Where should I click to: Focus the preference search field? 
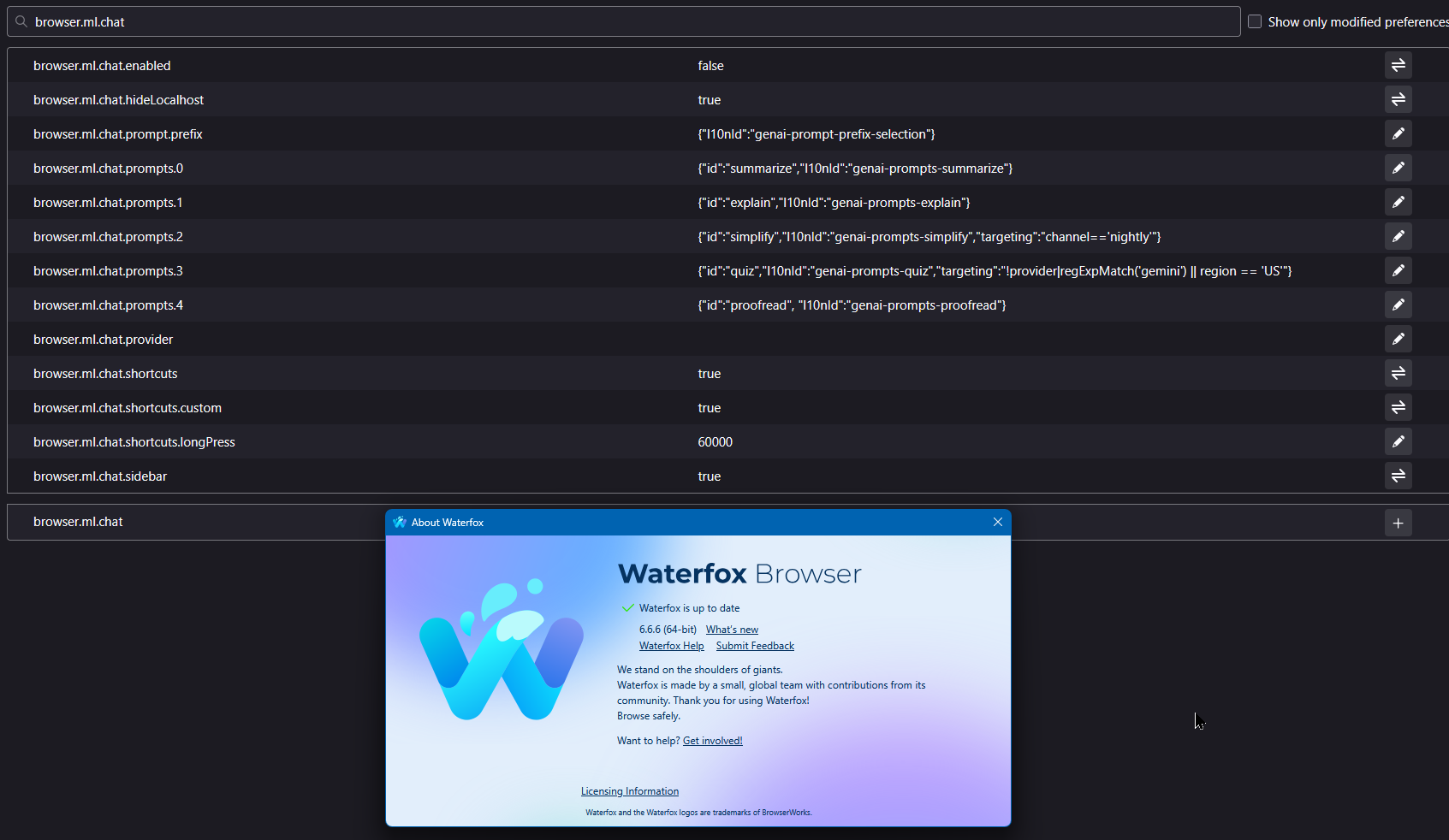point(624,21)
